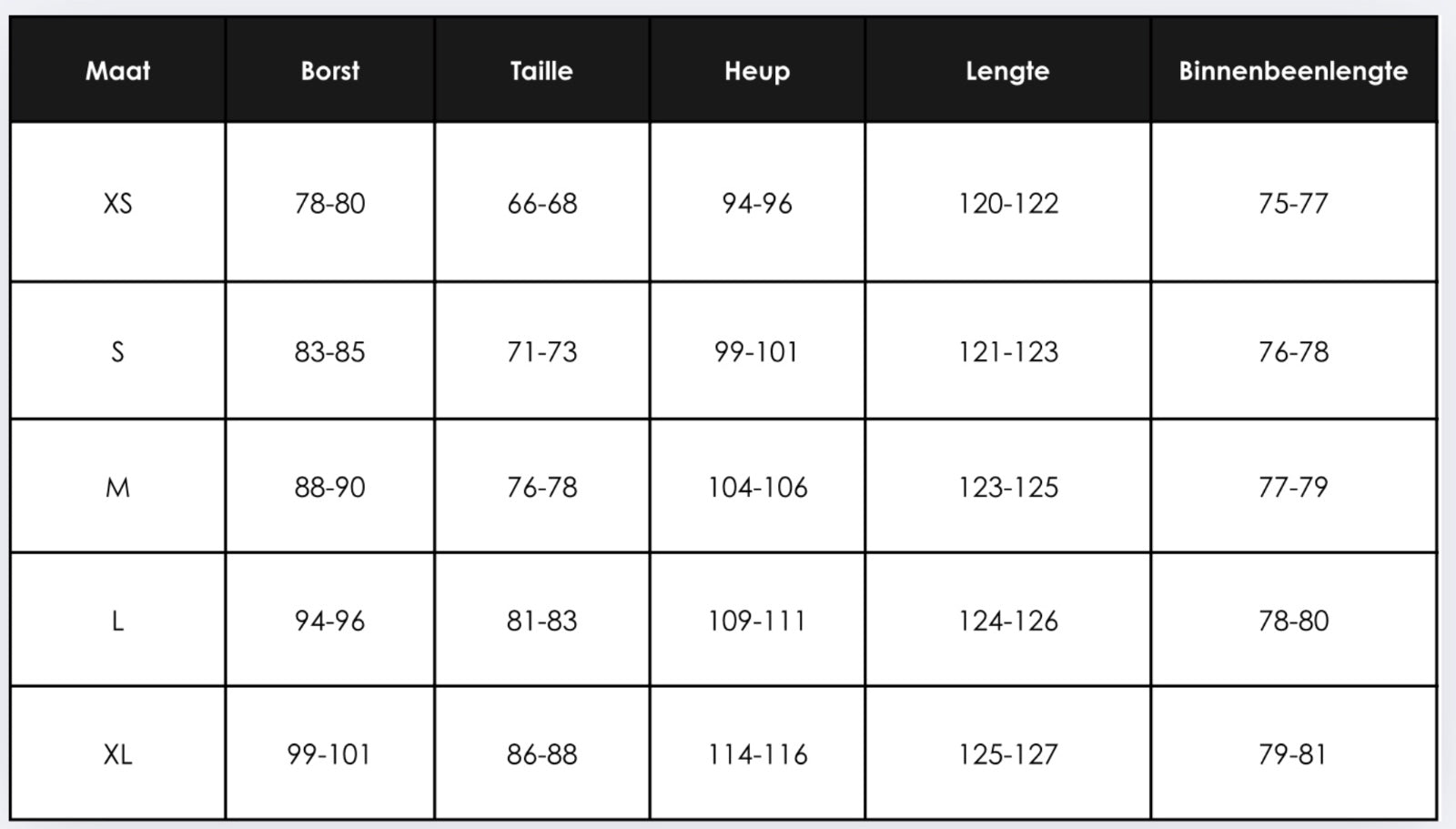Click the 79-81 Binnenbeenlengte cell

point(1293,754)
